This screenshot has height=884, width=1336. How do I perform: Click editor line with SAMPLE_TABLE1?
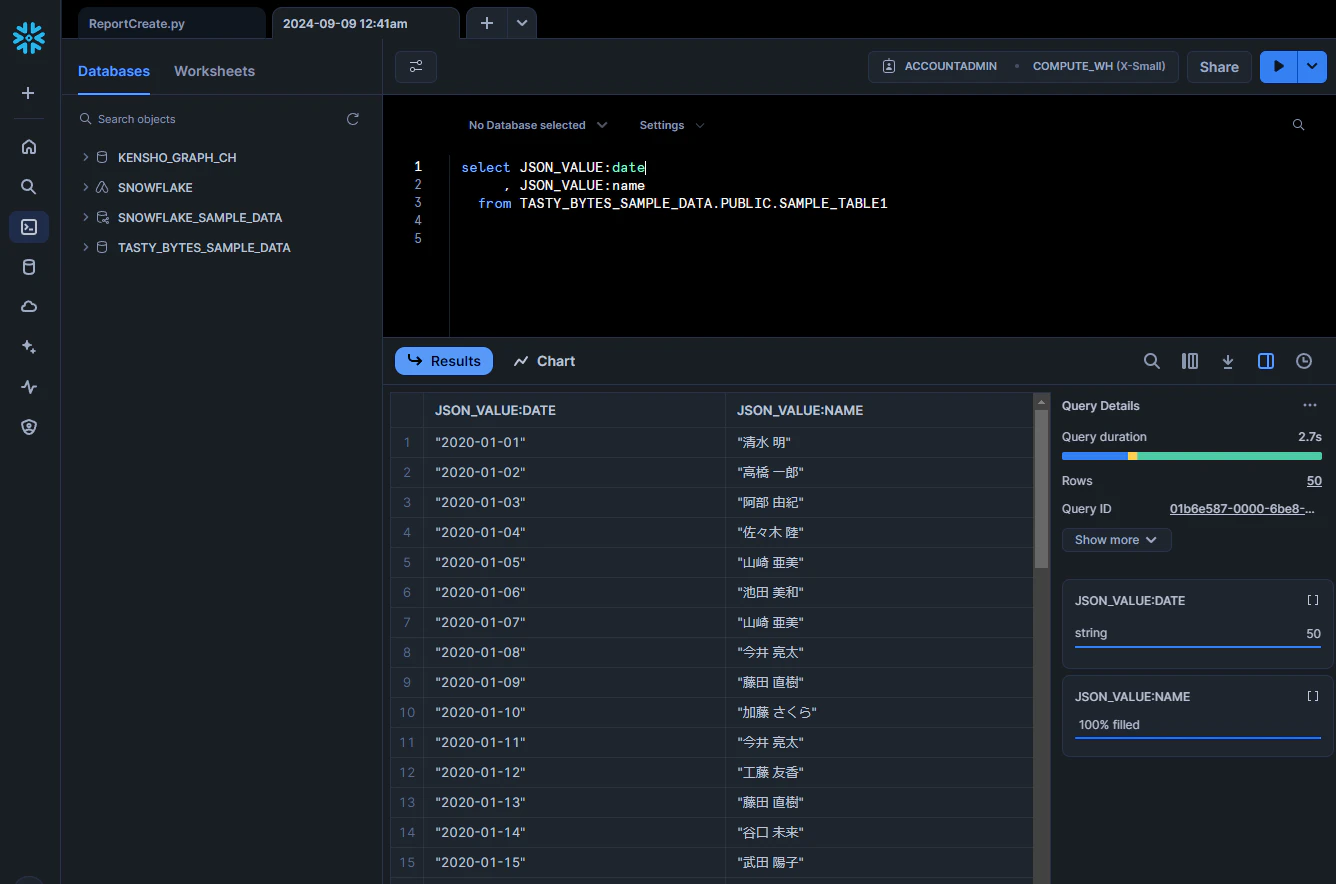(683, 203)
